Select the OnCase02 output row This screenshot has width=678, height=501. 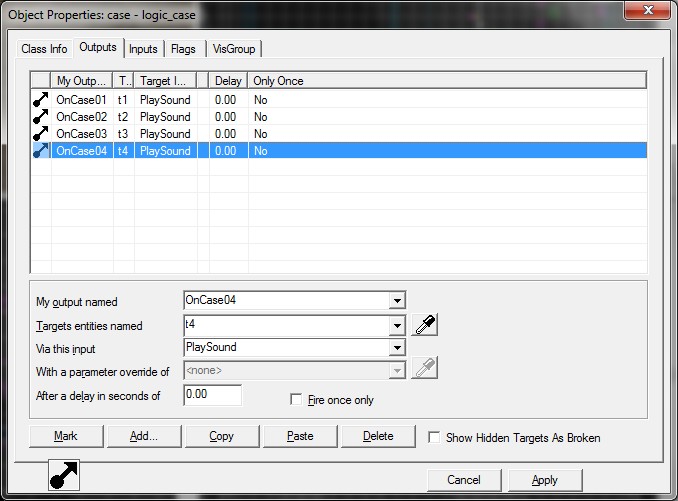tap(339, 117)
